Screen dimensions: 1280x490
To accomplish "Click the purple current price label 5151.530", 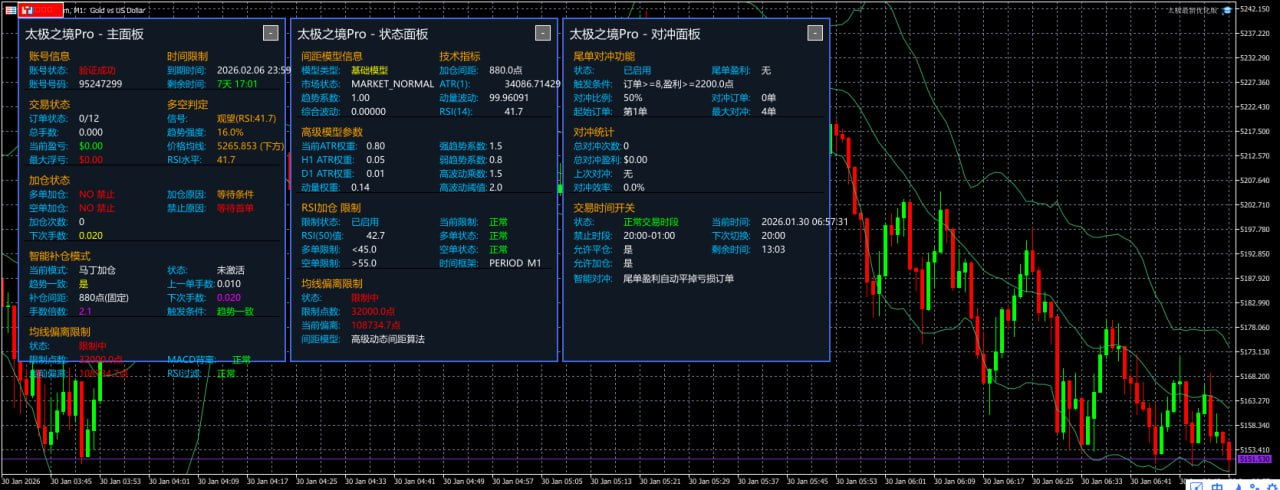I will click(x=1255, y=459).
